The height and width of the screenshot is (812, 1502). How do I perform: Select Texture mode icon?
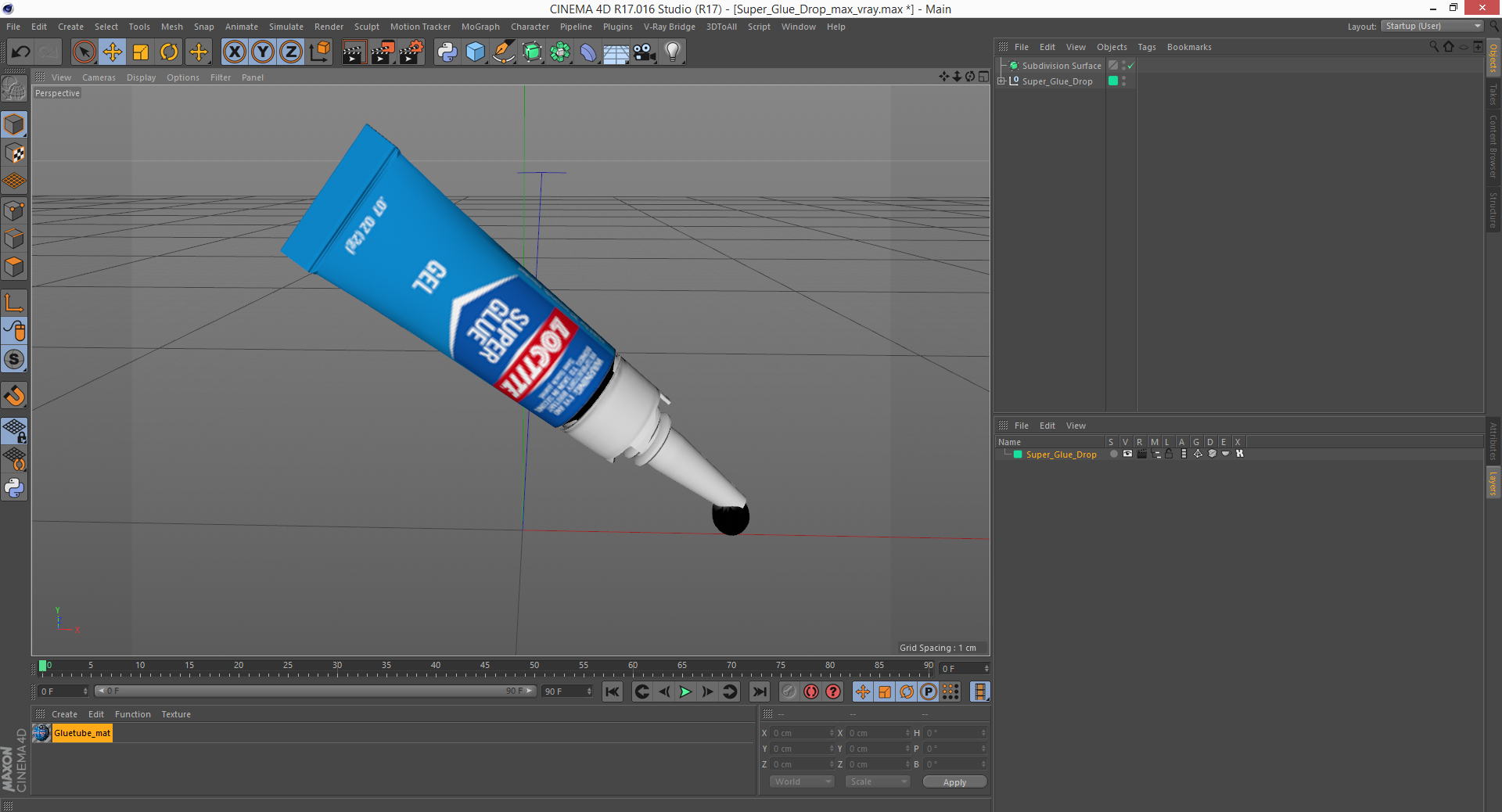point(14,153)
